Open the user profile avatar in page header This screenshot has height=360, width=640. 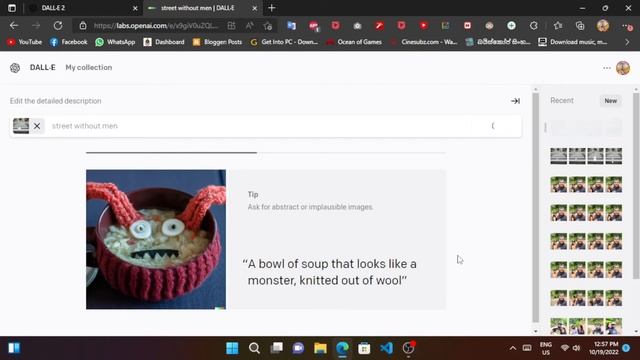623,68
